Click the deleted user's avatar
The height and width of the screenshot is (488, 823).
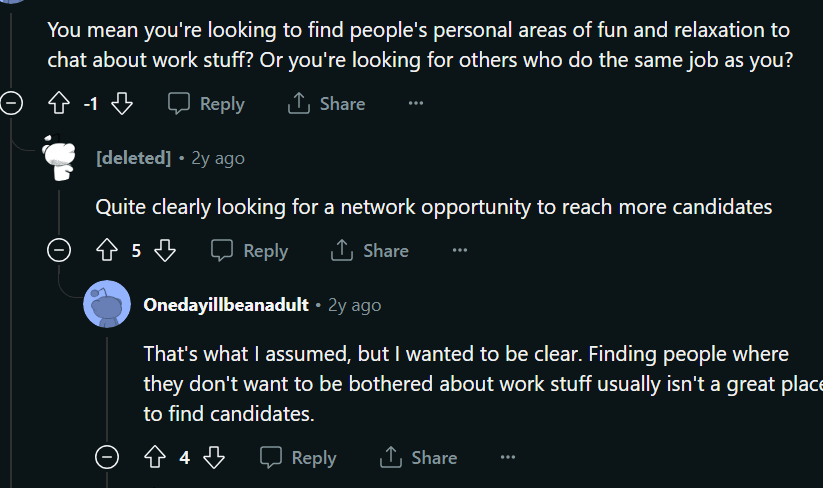pyautogui.click(x=59, y=158)
